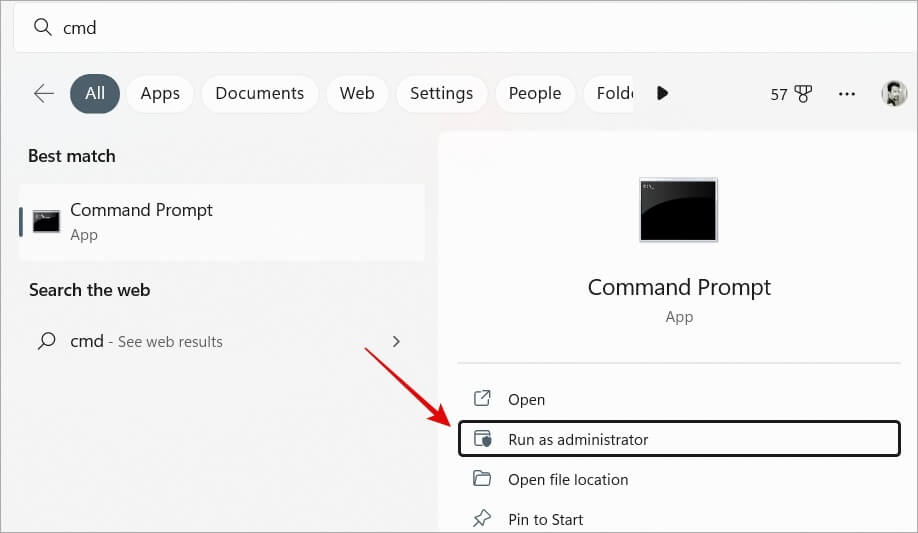Open cmd See web results entry
Screen dimensions: 918x533
[x=222, y=341]
